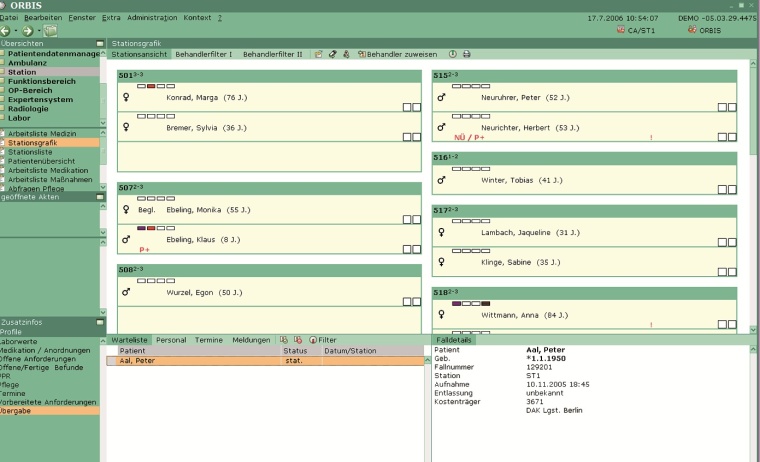Collapse the geöffnete Akten panel
This screenshot has width=760, height=462.
pyautogui.click(x=100, y=197)
